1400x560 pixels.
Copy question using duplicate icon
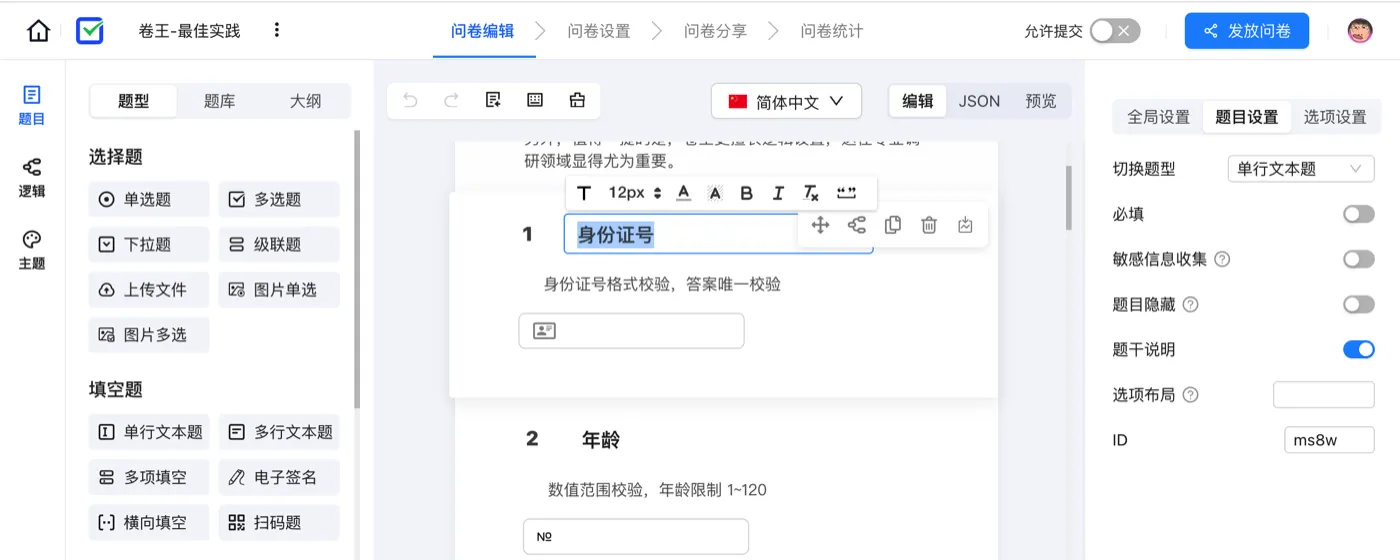tap(893, 225)
